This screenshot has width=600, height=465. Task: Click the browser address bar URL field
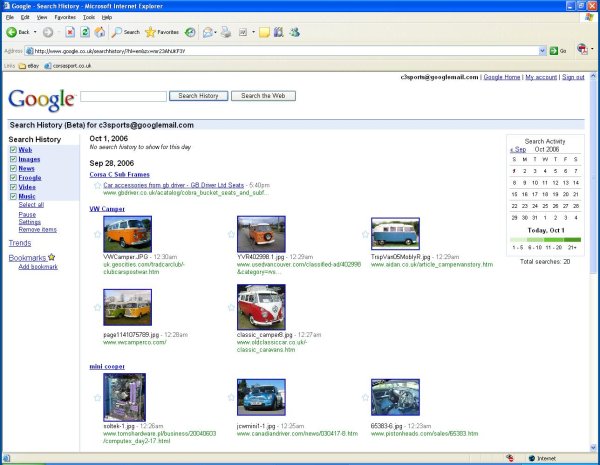coord(282,51)
